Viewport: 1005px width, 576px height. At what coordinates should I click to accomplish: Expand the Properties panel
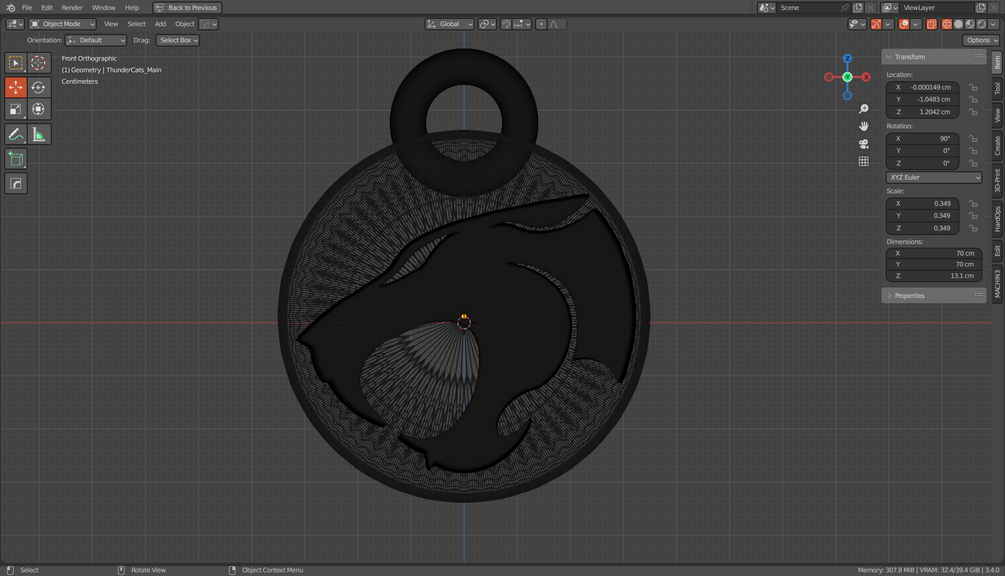(x=933, y=295)
